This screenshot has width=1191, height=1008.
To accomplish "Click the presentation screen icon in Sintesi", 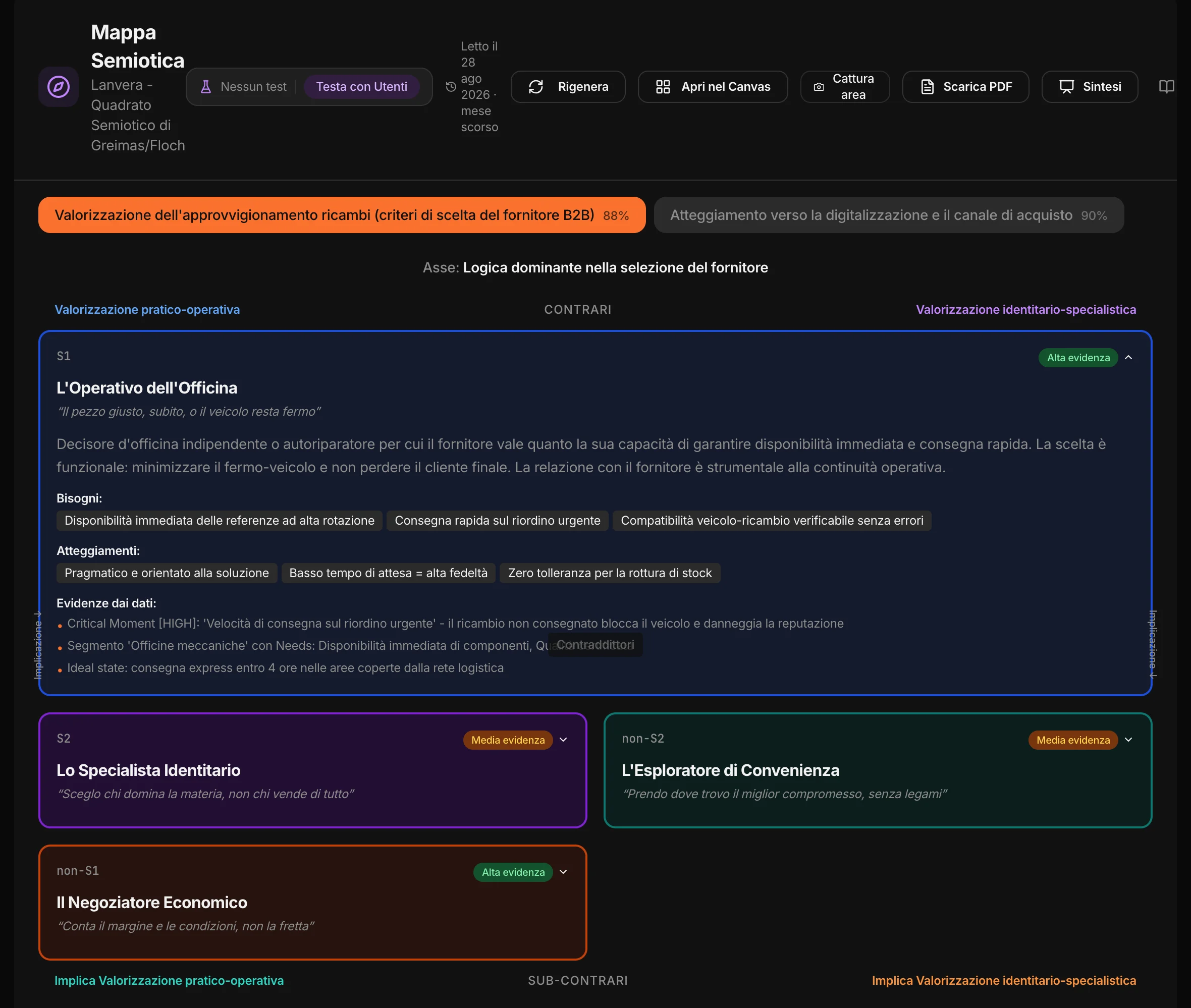I will click(x=1067, y=87).
